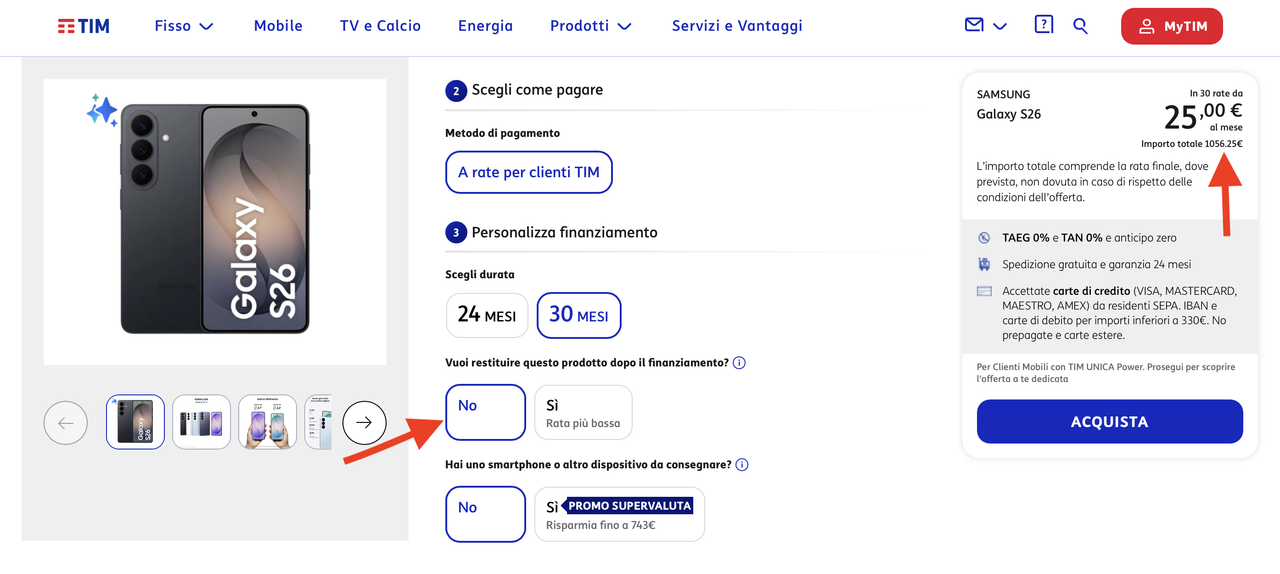This screenshot has width=1280, height=574.
Task: Open the mail envelope icon
Action: click(x=974, y=25)
